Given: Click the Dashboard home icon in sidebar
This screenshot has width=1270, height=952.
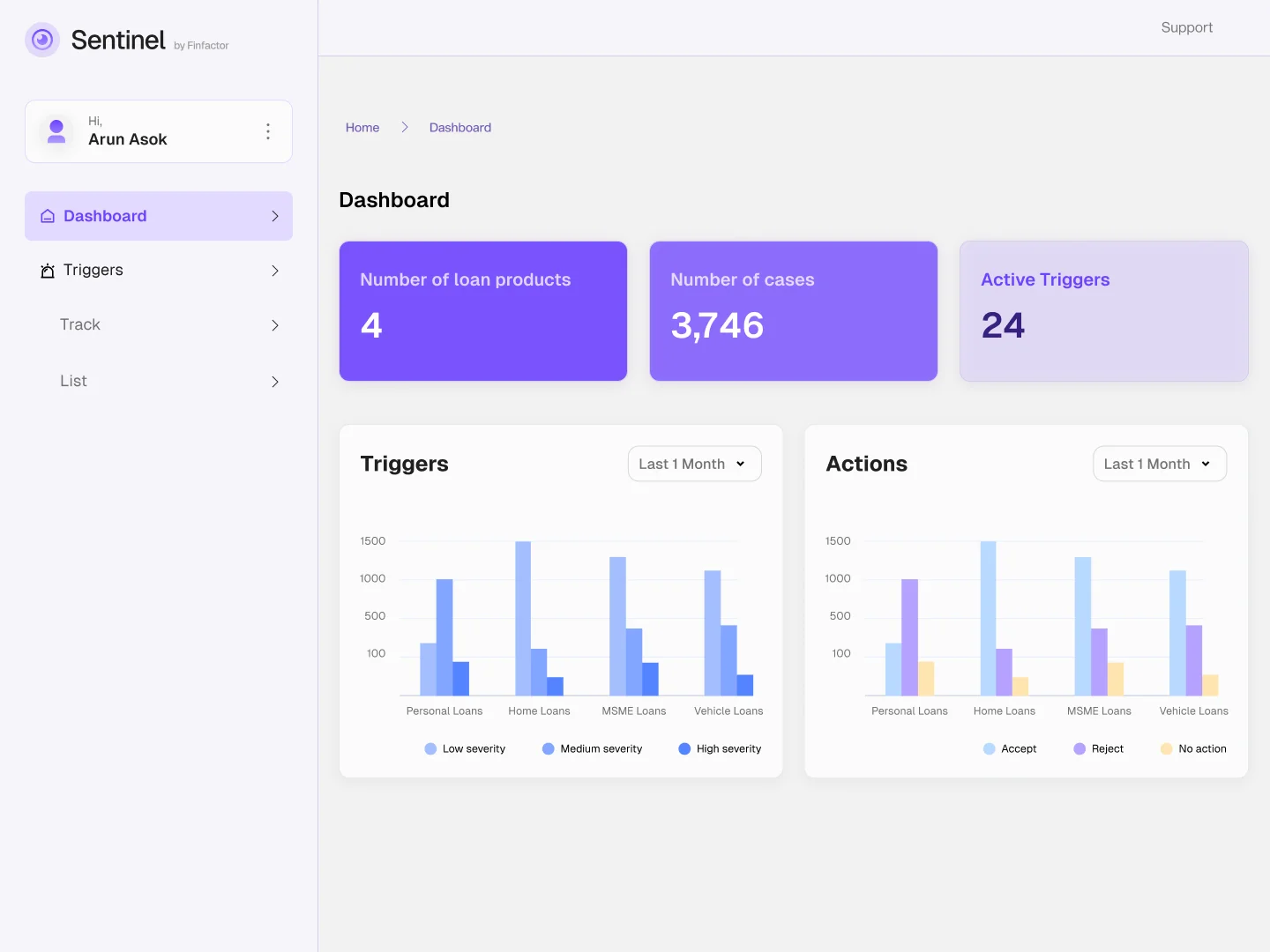Looking at the screenshot, I should coord(48,216).
